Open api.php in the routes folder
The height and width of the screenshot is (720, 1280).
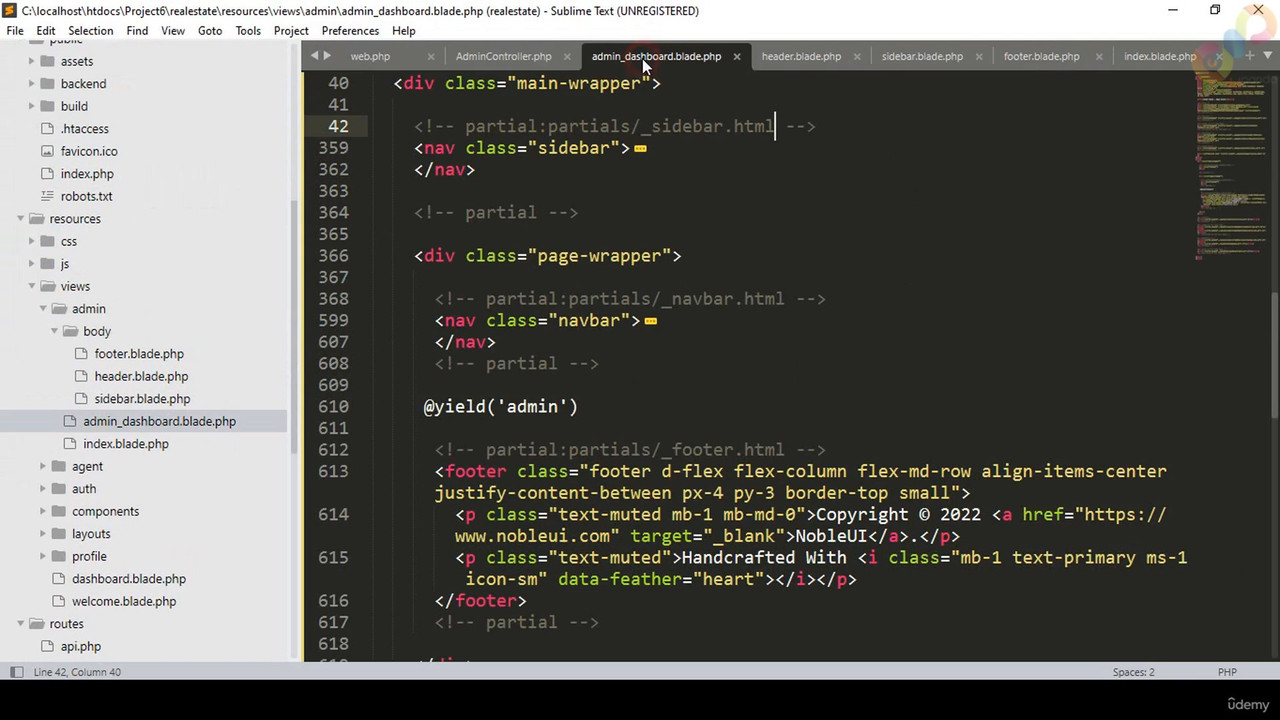coord(80,646)
